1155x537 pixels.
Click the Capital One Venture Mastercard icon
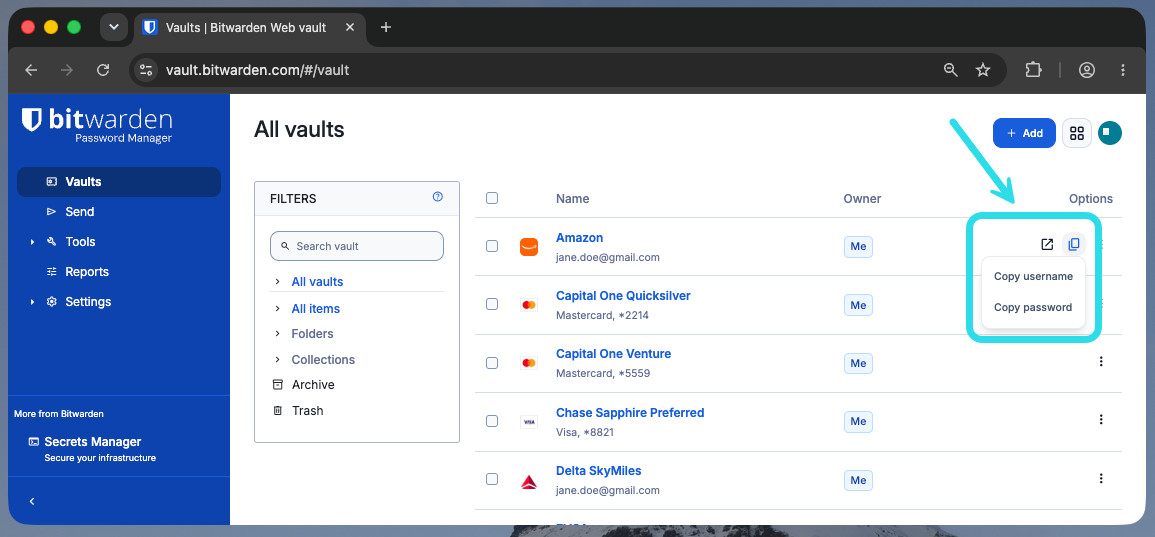coord(528,363)
